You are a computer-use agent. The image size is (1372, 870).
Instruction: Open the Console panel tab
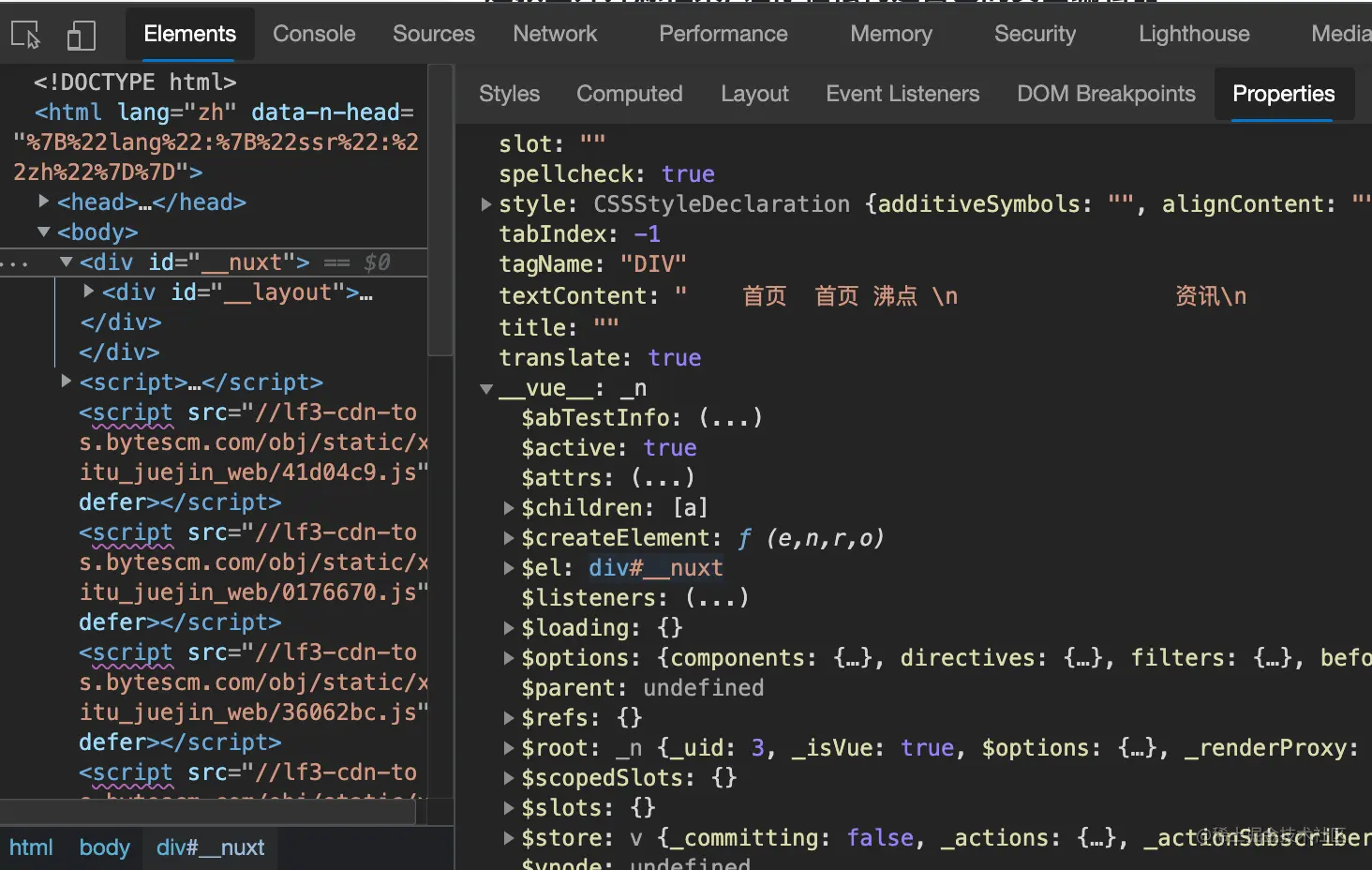point(314,34)
